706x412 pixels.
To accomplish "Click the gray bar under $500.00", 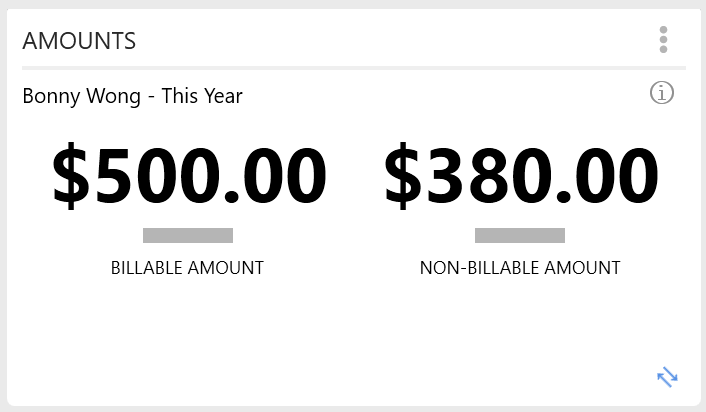I will (188, 235).
